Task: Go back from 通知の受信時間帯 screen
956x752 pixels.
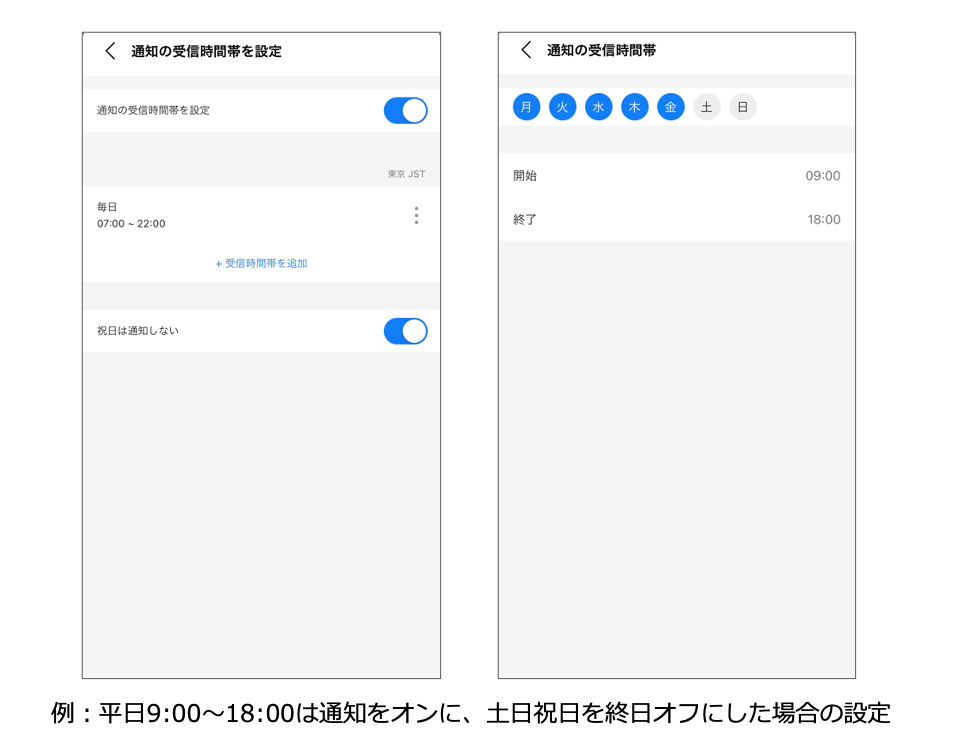Action: point(526,50)
